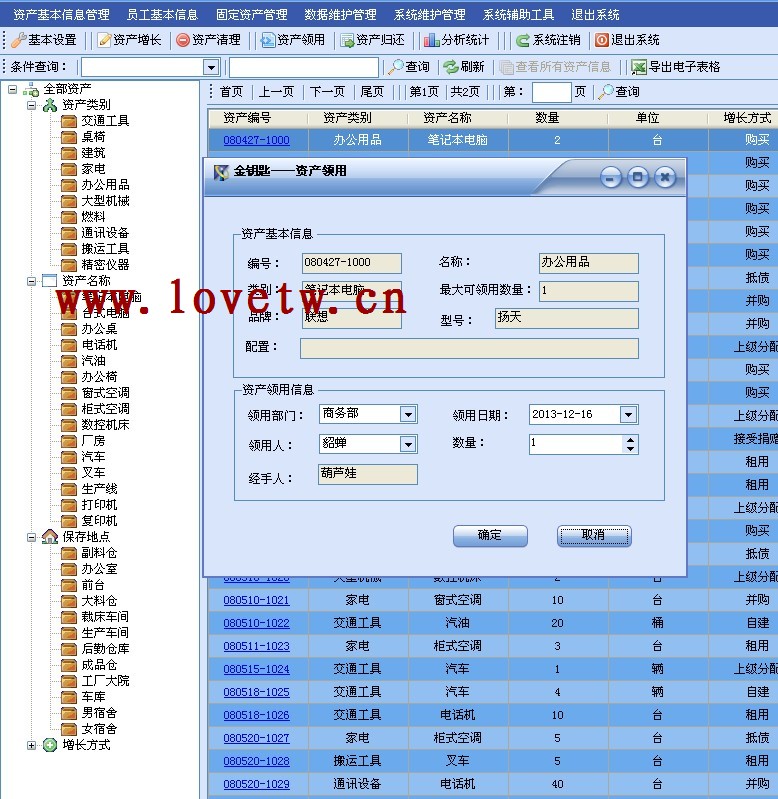The width and height of the screenshot is (778, 799).
Task: Click the 刷新 refresh icon
Action: click(x=451, y=67)
